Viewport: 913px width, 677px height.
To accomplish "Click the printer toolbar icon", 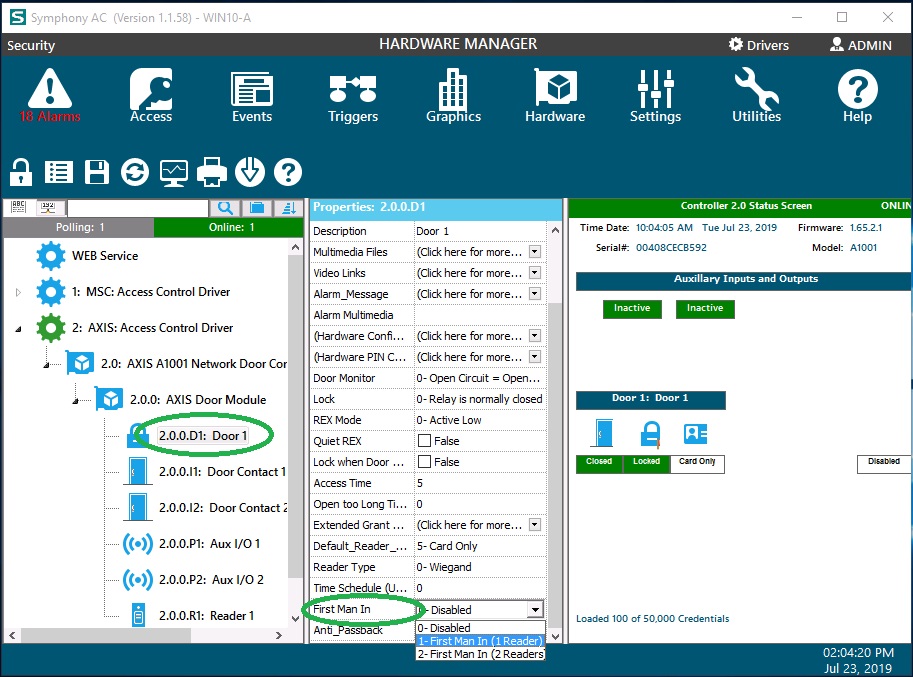I will pos(212,172).
